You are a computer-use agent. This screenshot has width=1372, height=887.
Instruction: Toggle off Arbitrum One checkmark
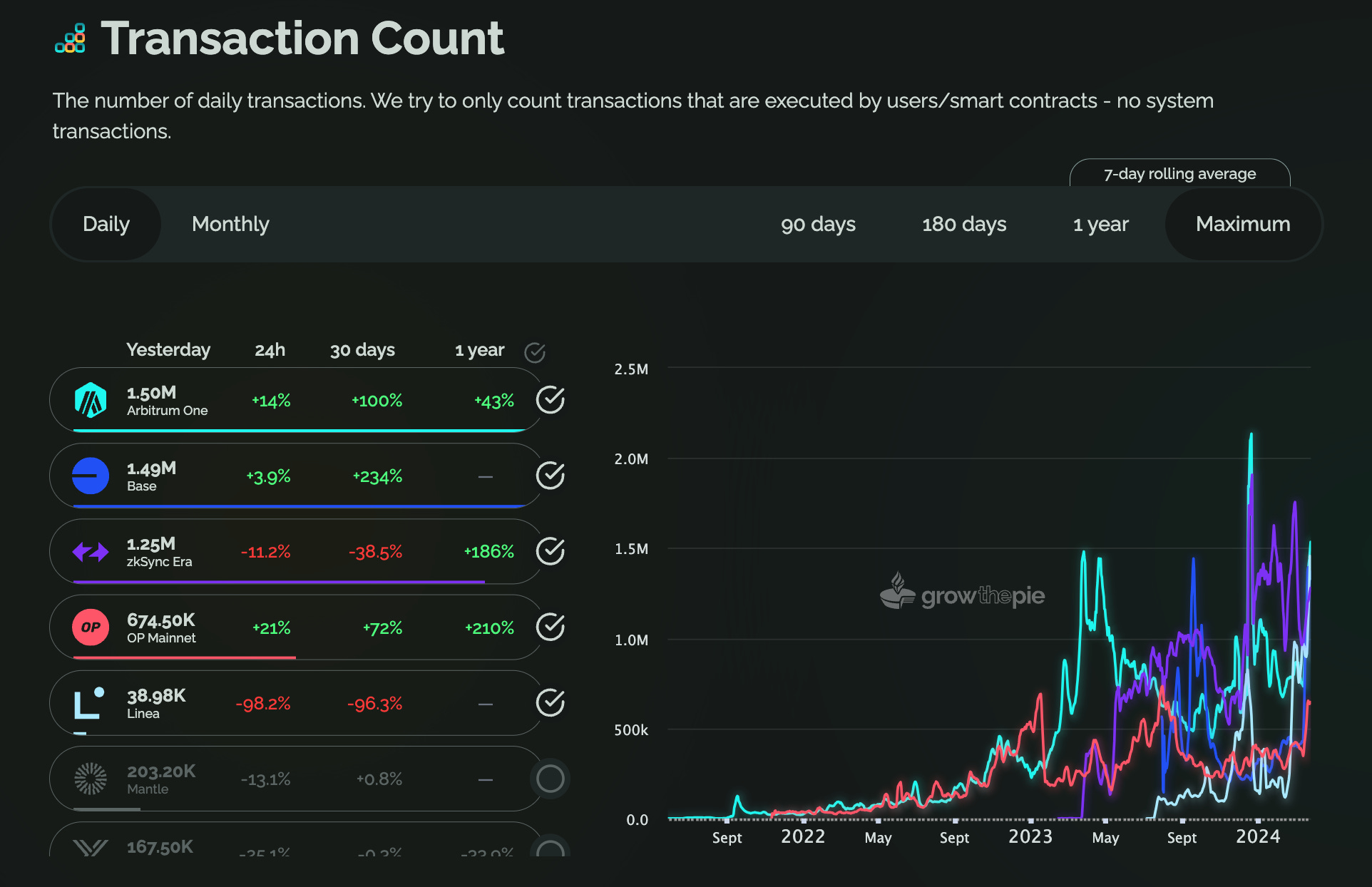pos(551,400)
